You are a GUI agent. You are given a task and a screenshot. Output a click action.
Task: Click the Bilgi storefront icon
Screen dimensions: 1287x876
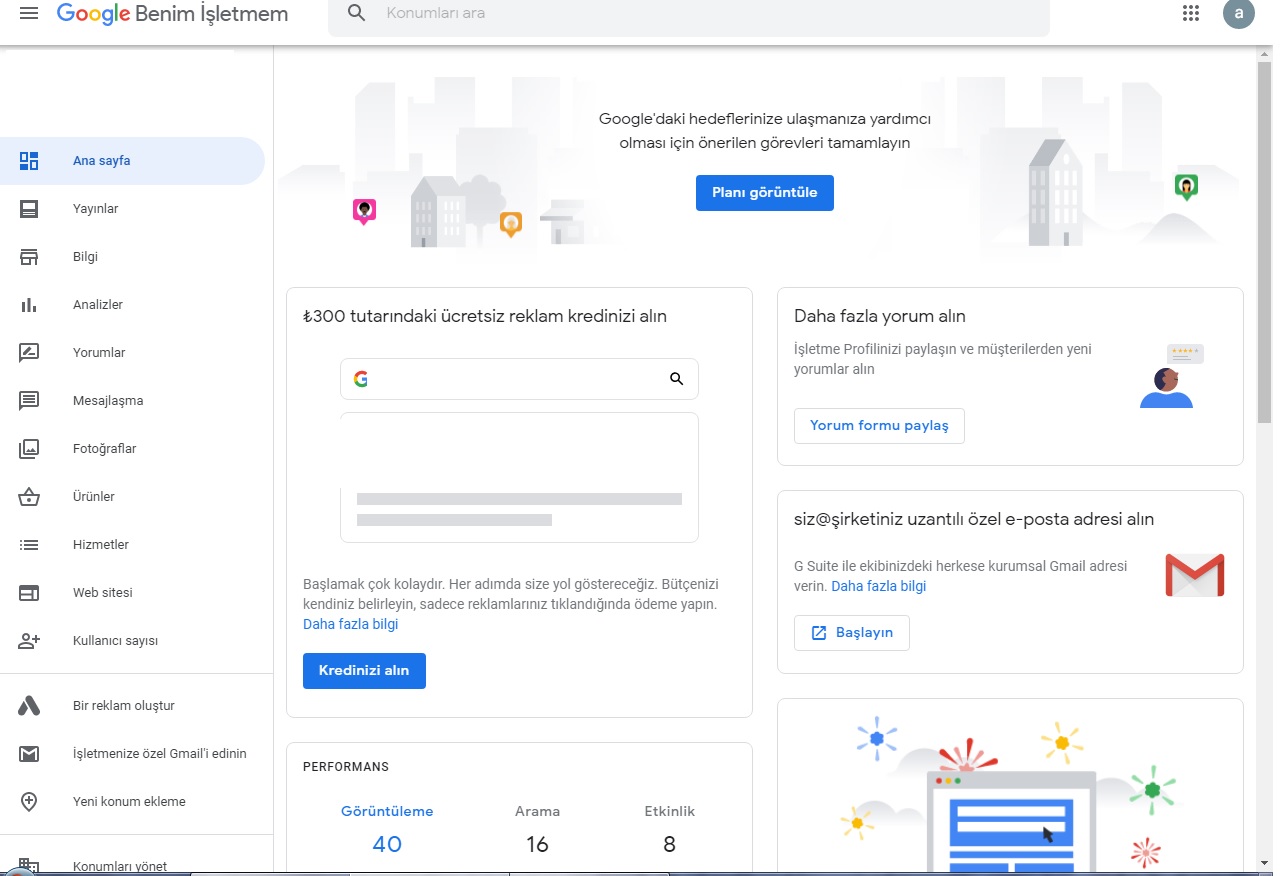click(29, 257)
